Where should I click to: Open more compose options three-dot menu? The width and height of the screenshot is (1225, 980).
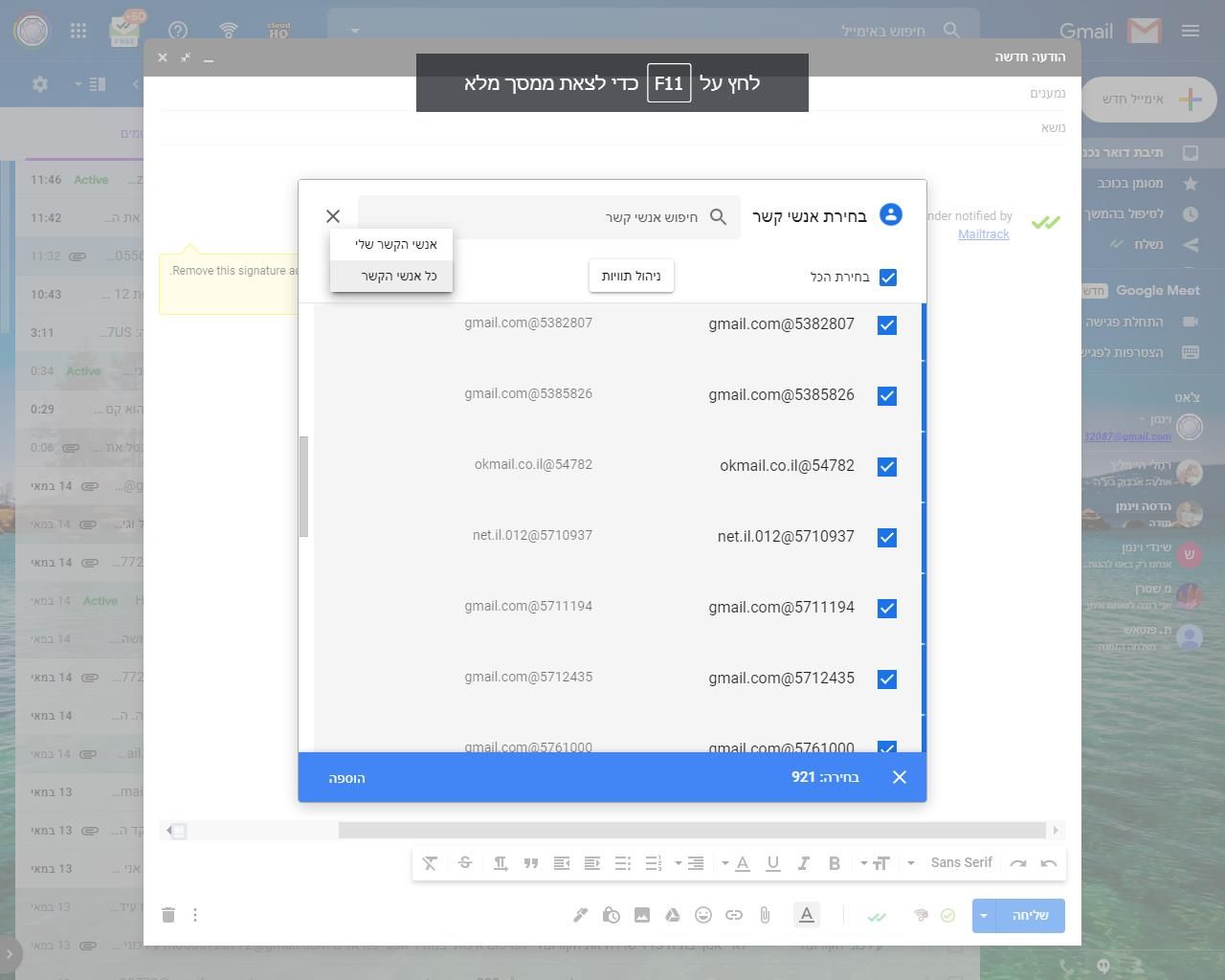click(x=195, y=915)
